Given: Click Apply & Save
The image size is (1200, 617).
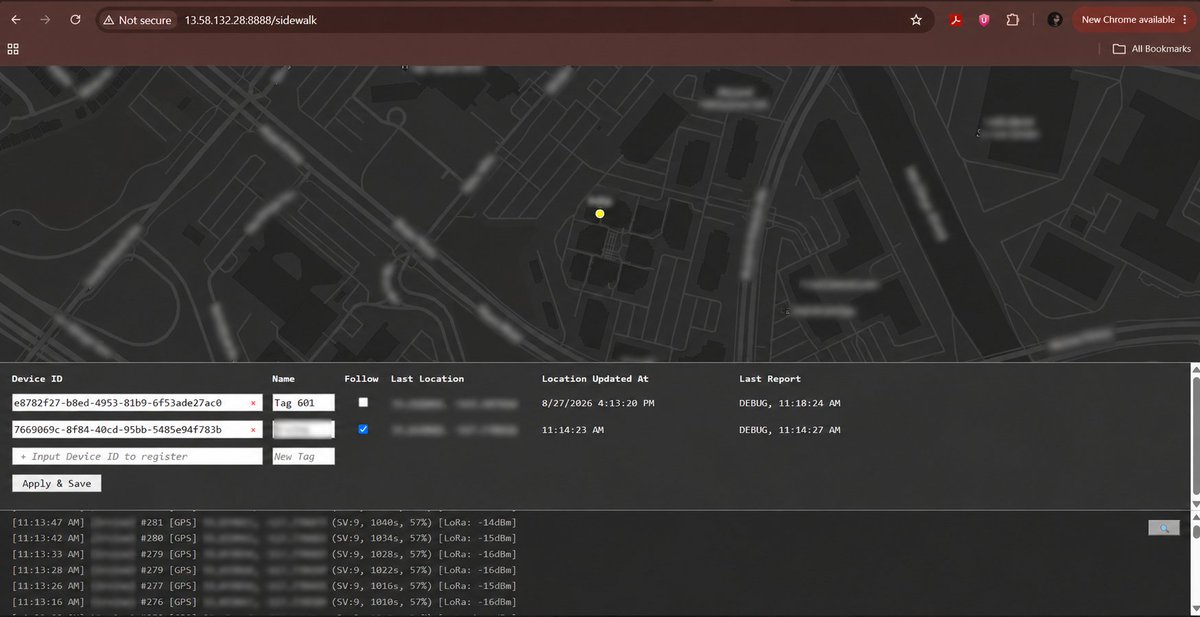Looking at the screenshot, I should 57,483.
